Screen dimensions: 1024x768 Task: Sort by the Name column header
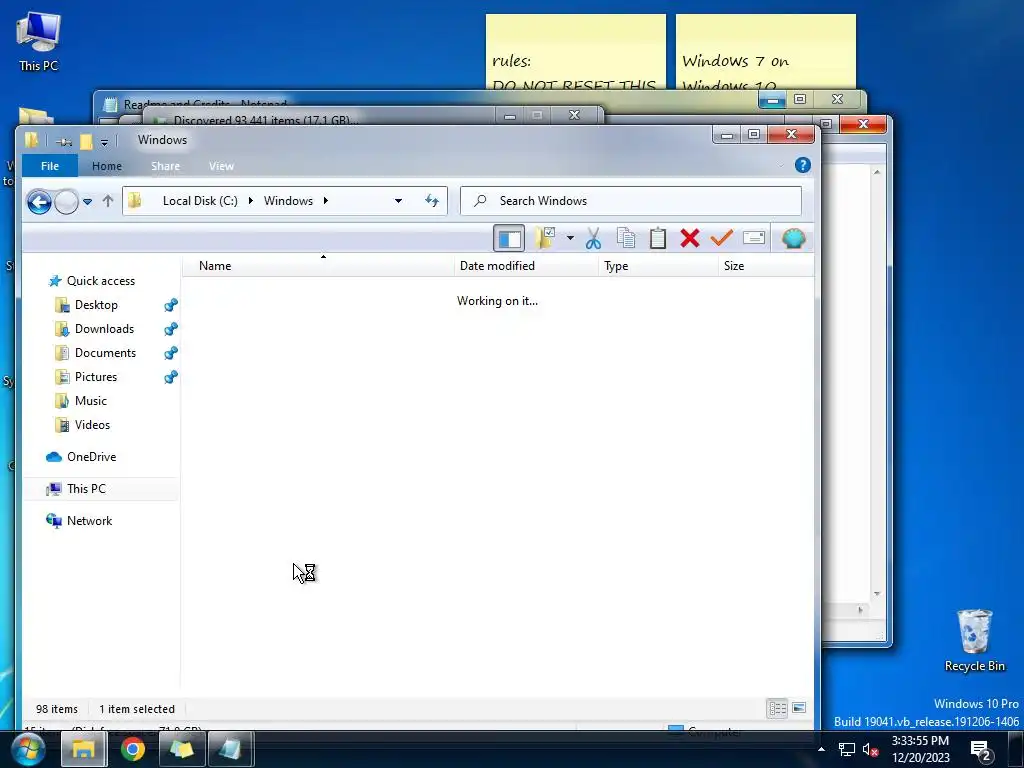pyautogui.click(x=317, y=266)
